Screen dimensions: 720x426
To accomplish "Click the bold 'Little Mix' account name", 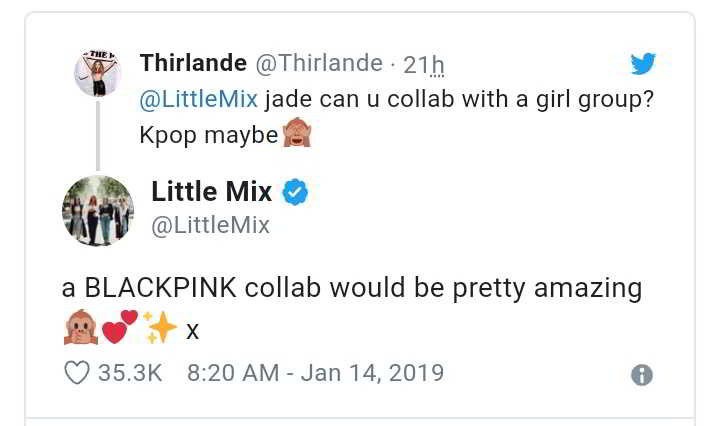I will coord(211,191).
